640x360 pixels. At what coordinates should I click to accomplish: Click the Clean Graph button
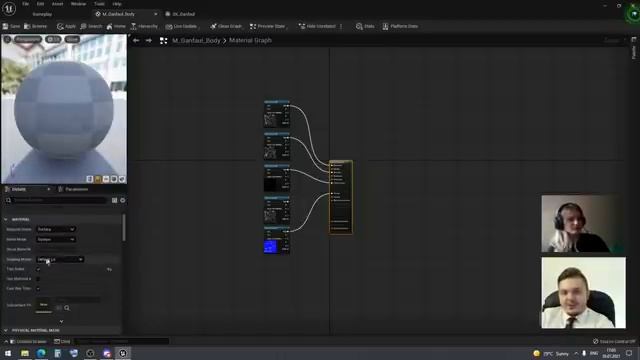226,26
